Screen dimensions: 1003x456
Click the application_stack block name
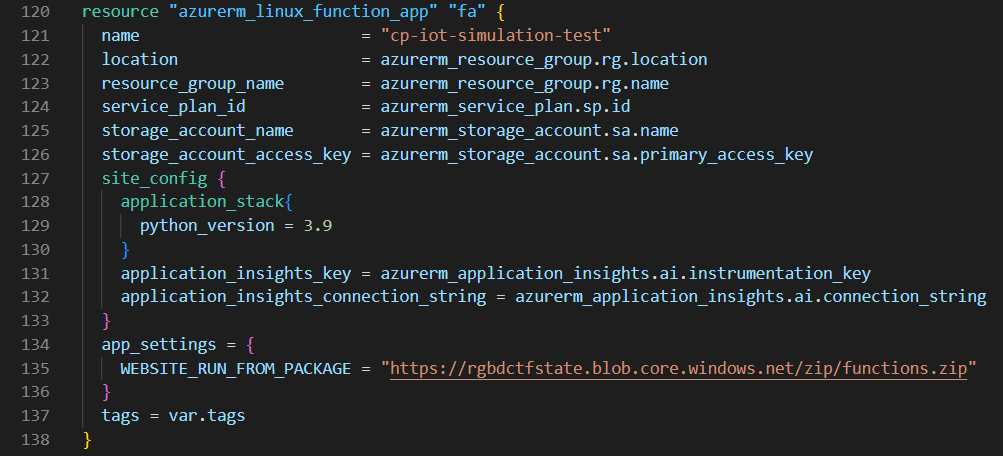(x=203, y=202)
